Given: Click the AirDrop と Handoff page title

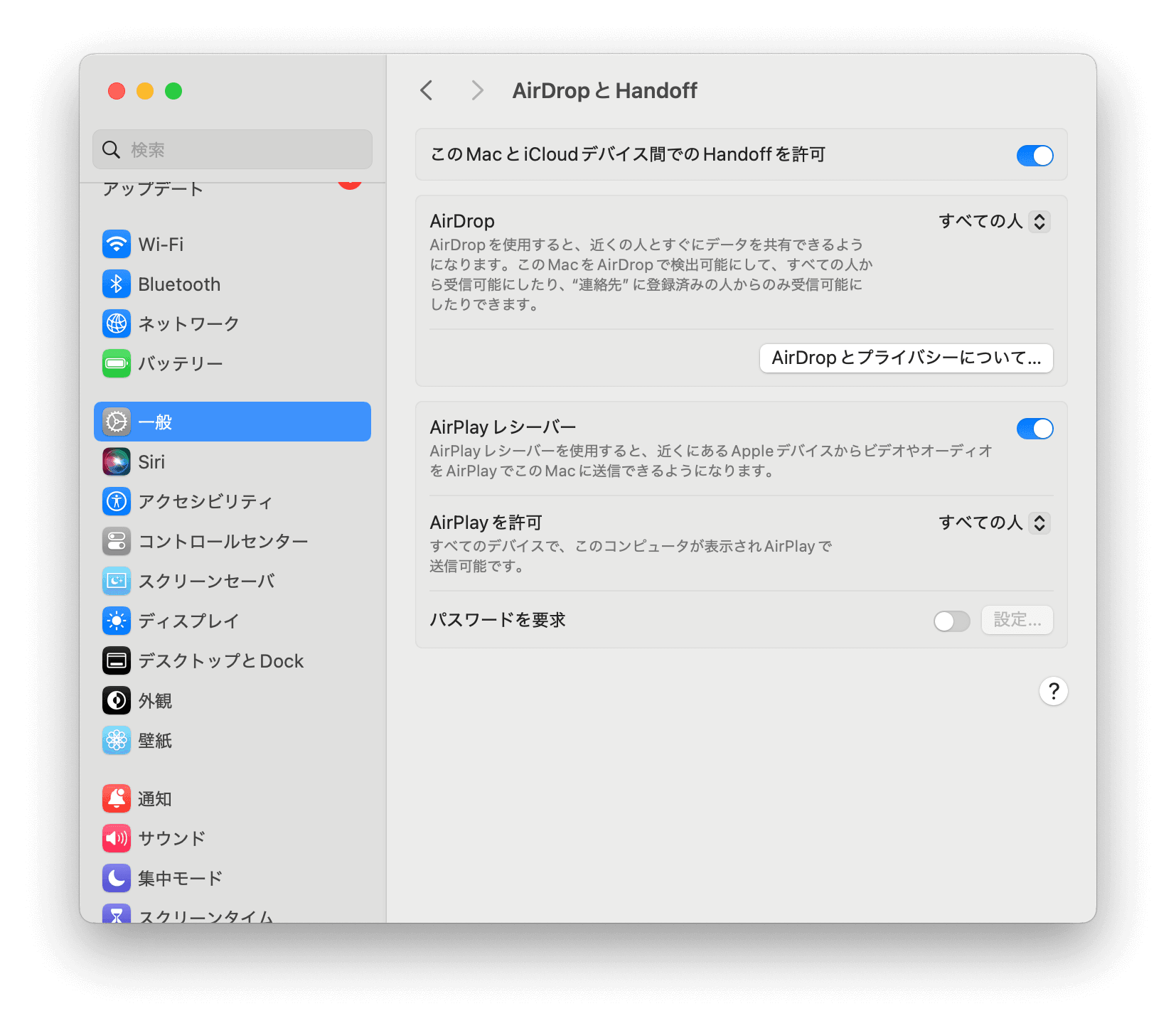Looking at the screenshot, I should coord(605,91).
